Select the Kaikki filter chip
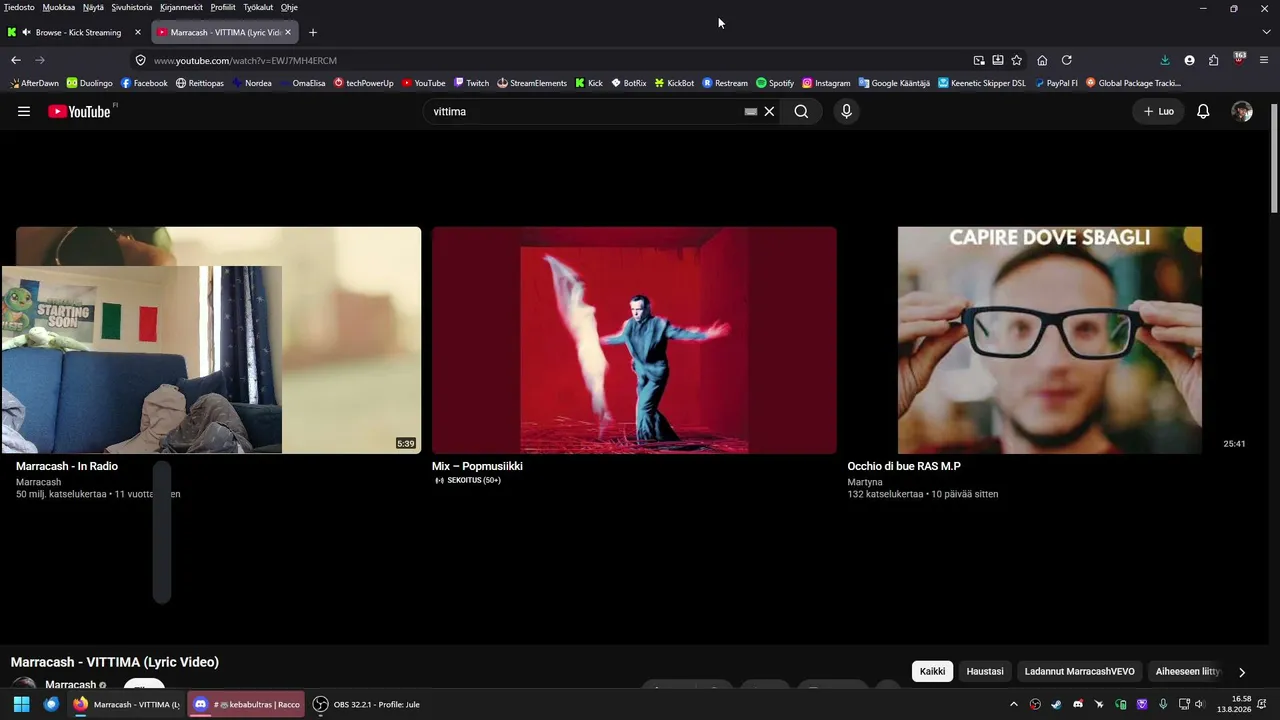Screen dimensions: 1280x720 [932, 672]
